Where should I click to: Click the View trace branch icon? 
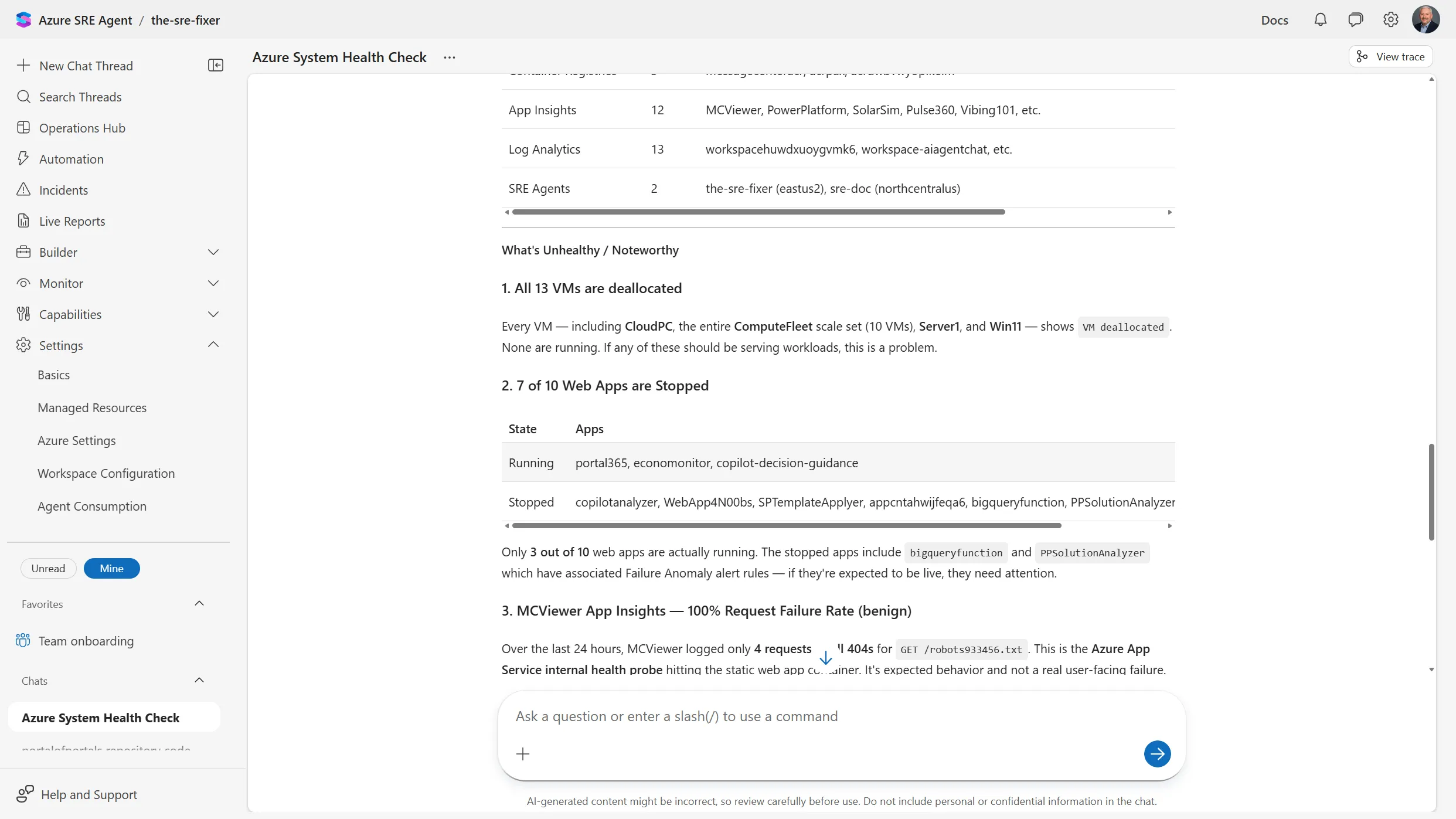1362,57
